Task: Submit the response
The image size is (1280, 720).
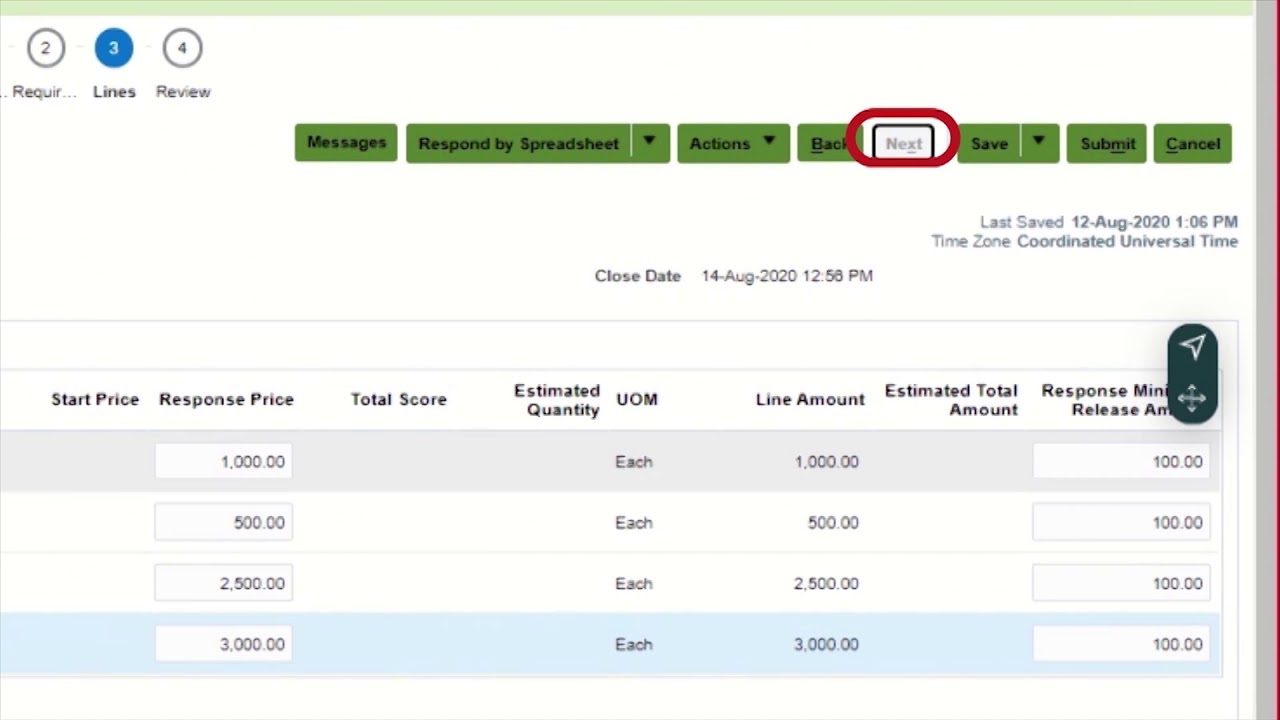Action: point(1107,143)
